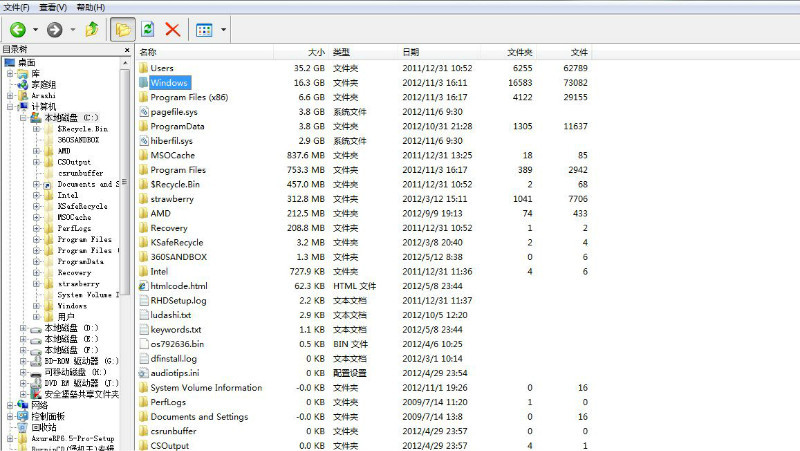The image size is (800, 451).
Task: Select 'csrunbuffer' in the file list
Action: point(173,431)
